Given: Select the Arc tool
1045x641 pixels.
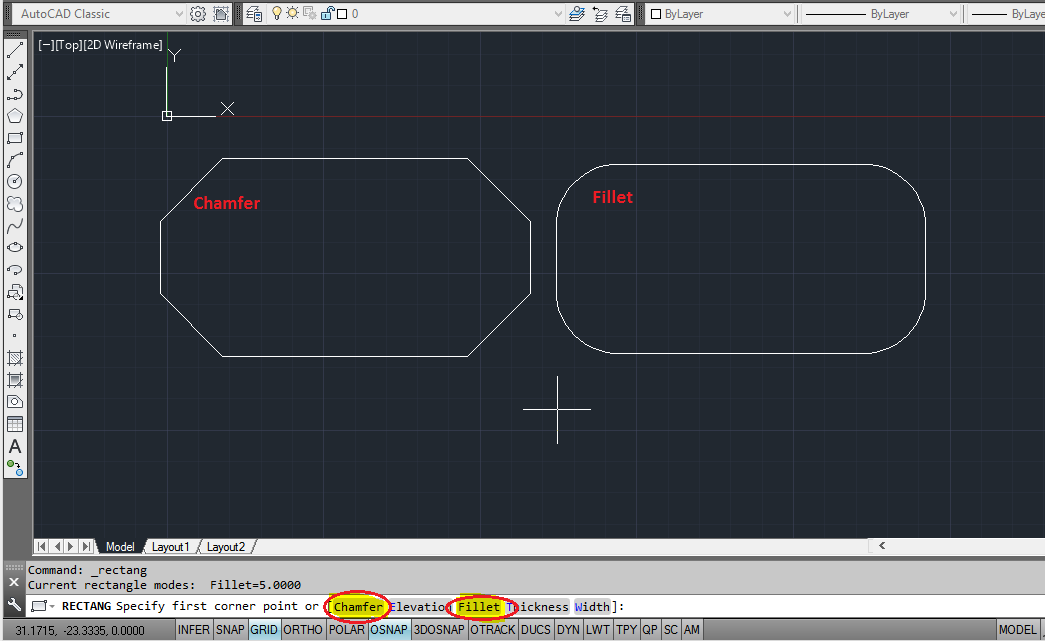Looking at the screenshot, I should (x=15, y=160).
